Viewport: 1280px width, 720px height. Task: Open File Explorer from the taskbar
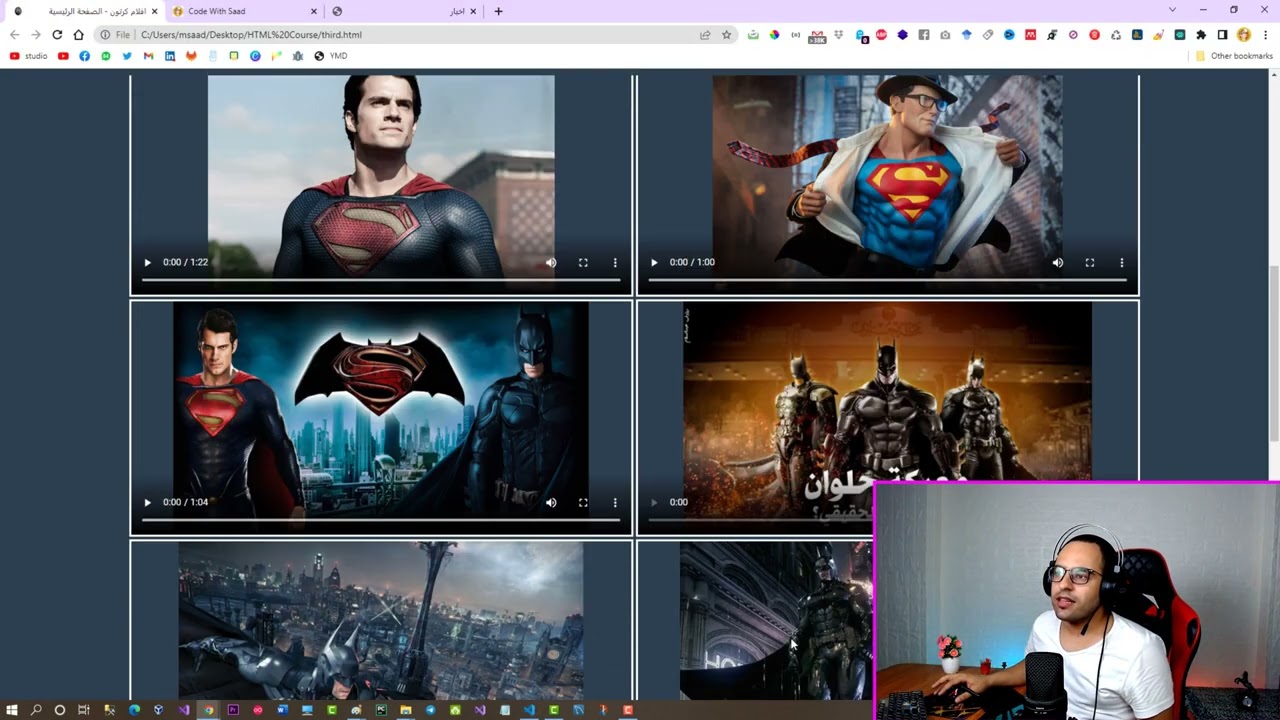click(x=406, y=710)
